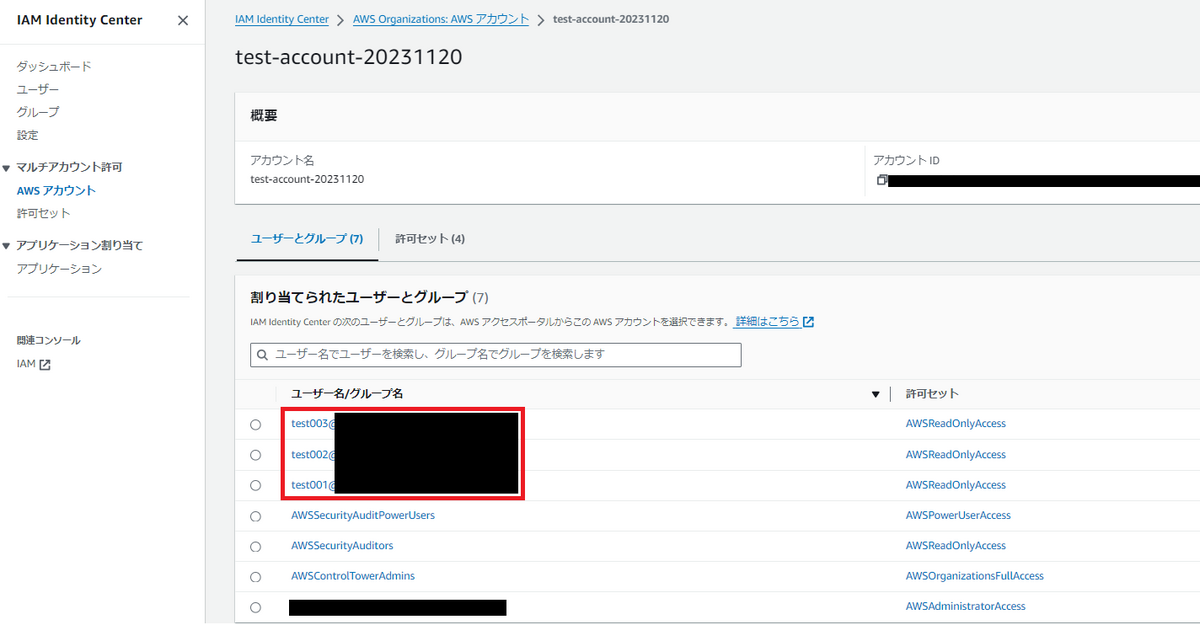Open the test002 user link

(x=313, y=455)
